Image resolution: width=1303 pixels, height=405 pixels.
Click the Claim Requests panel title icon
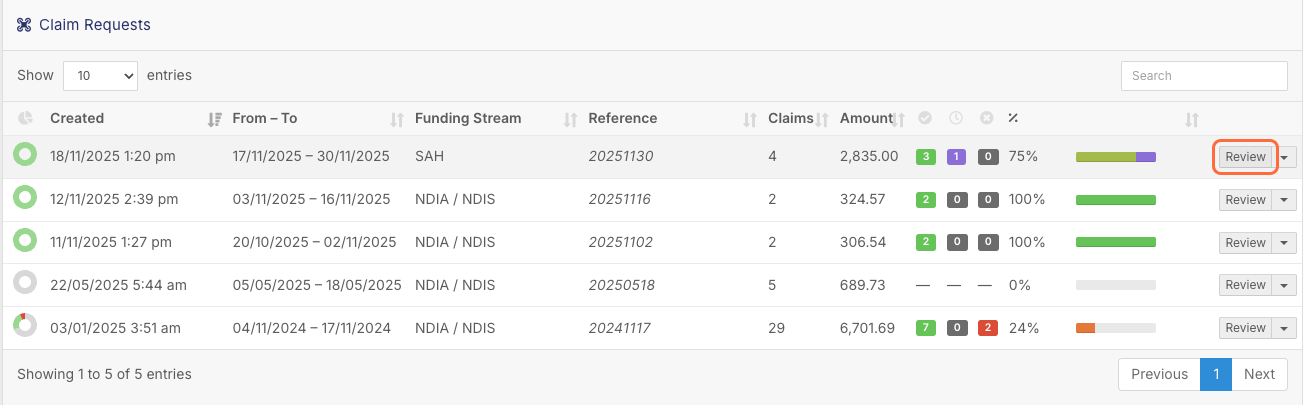tap(24, 24)
